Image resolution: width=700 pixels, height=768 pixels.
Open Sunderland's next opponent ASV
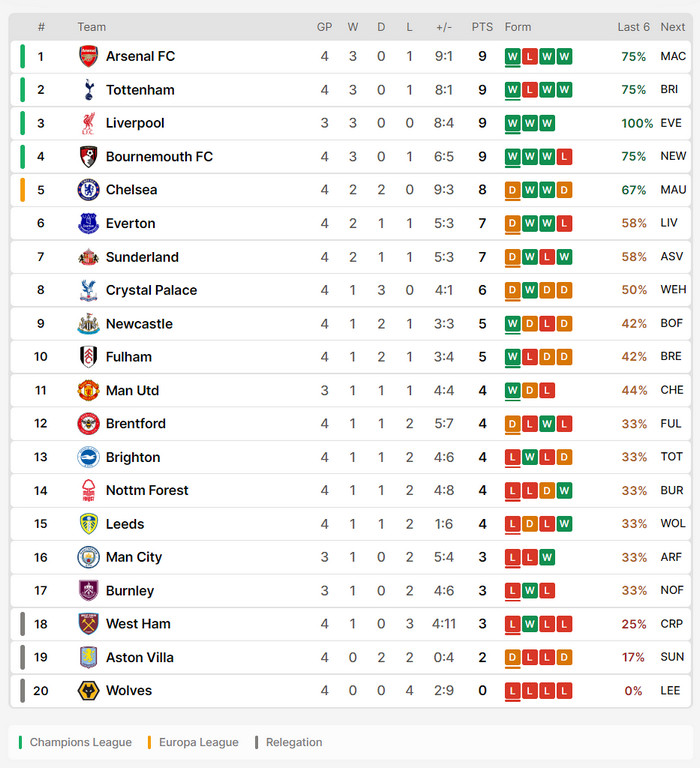point(672,257)
